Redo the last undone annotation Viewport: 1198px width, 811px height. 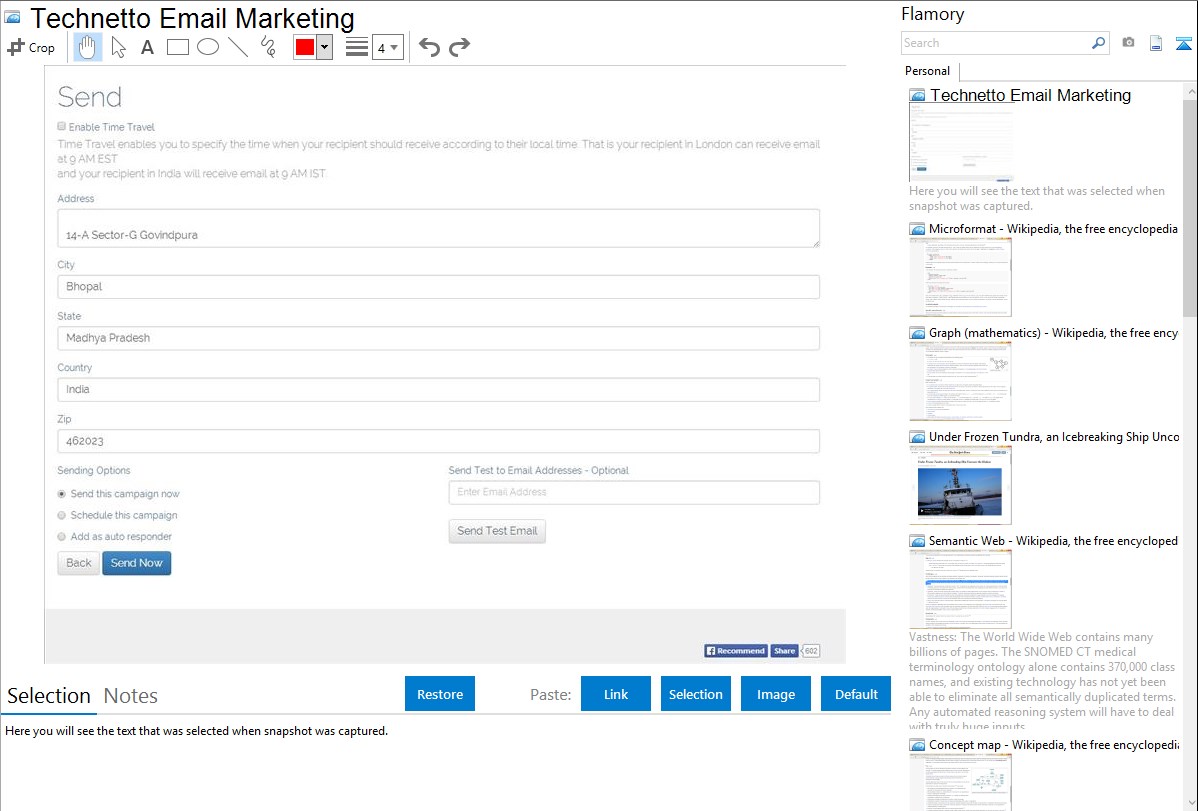click(459, 47)
